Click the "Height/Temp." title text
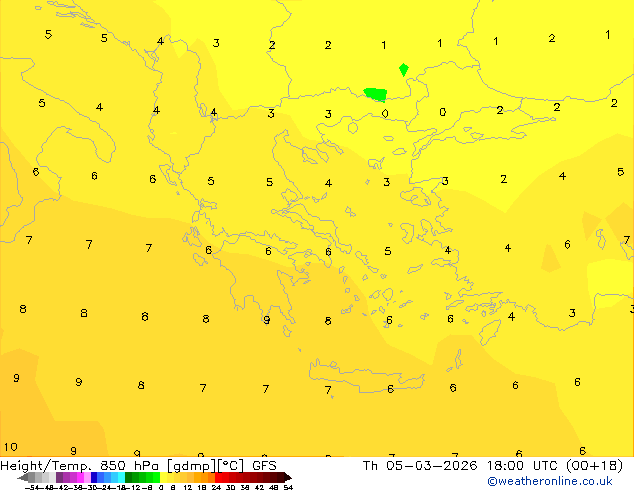This screenshot has height=490, width=634. 45,466
